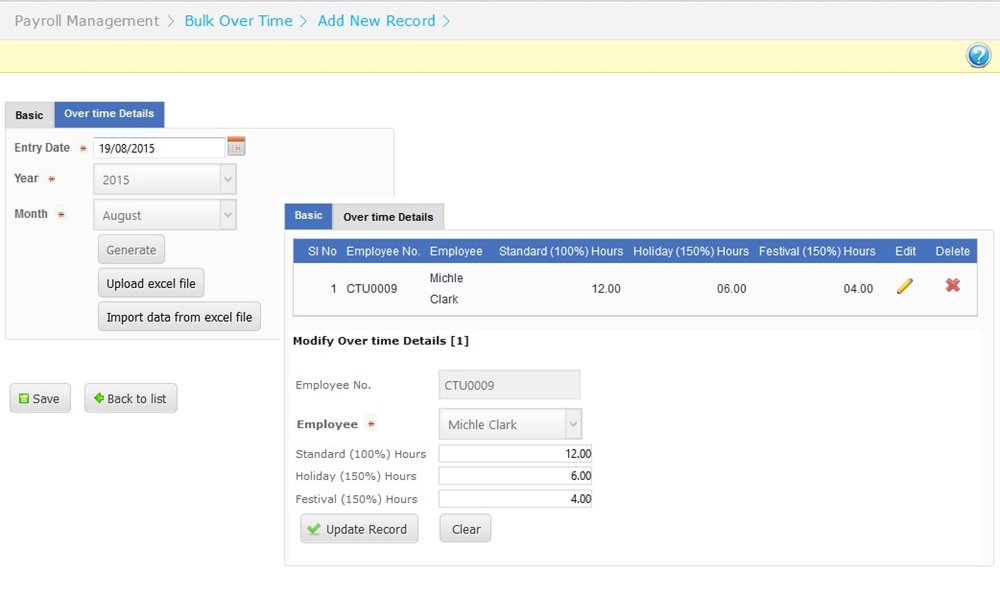Open the Employee Michle Clark dropdown
1000x599 pixels.
pyautogui.click(x=573, y=424)
